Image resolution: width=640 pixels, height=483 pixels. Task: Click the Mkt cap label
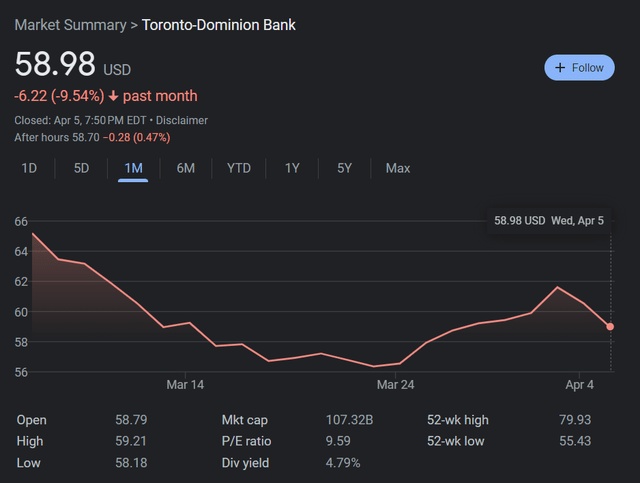244,420
